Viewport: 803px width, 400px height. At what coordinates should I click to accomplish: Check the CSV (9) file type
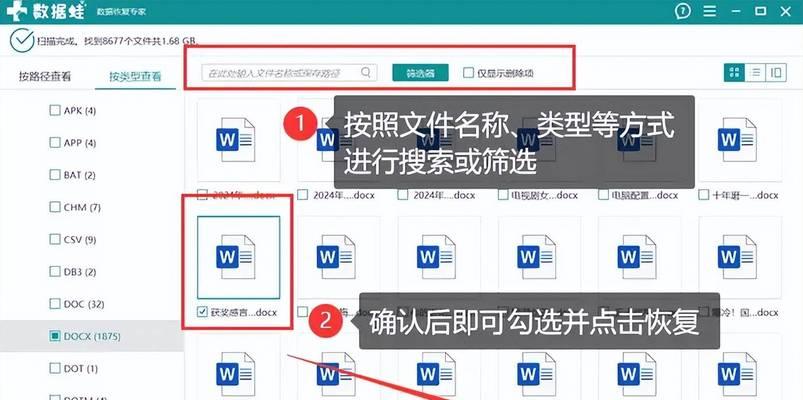[x=55, y=239]
